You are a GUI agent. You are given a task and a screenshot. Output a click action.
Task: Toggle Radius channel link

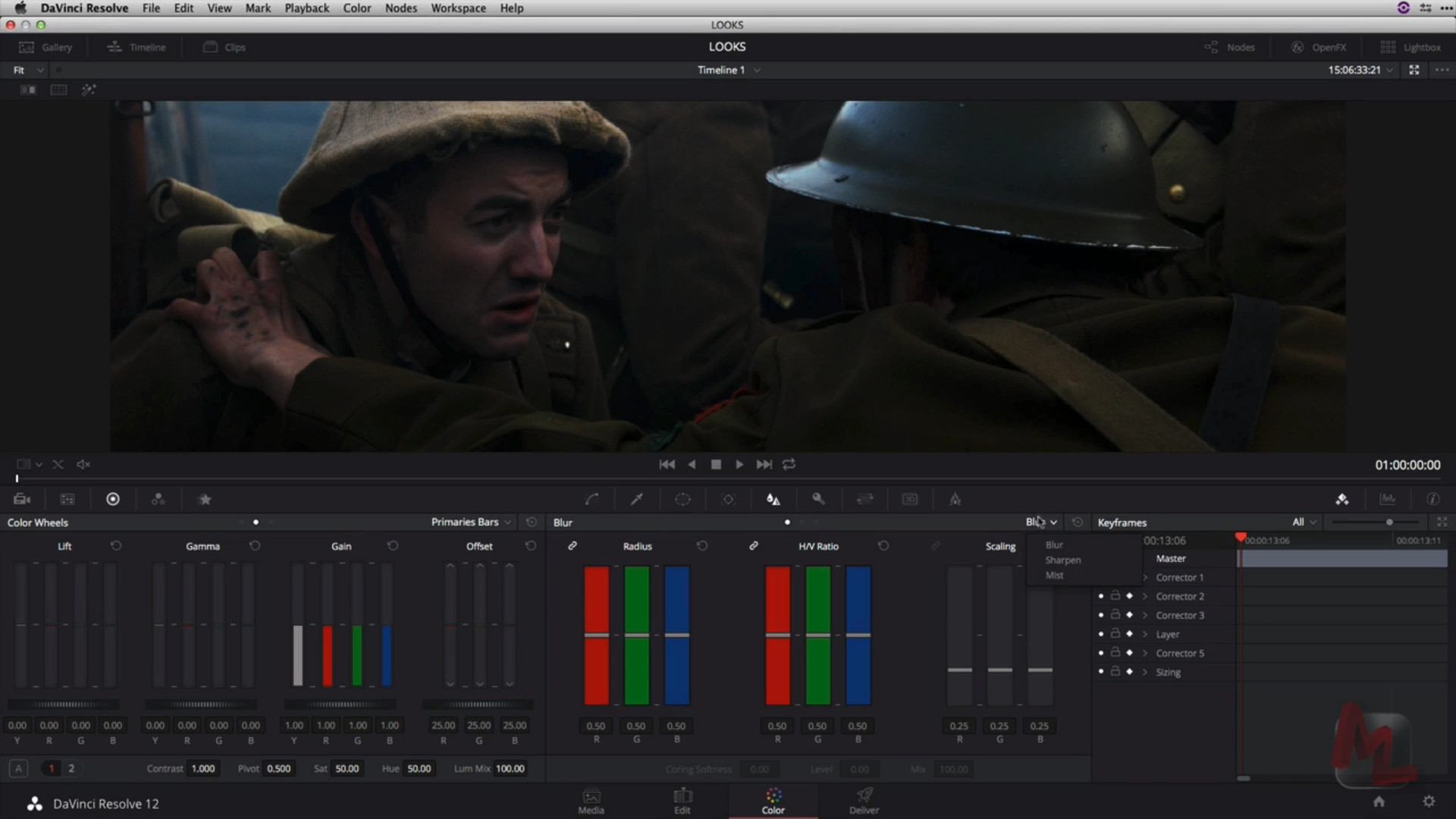coord(573,546)
